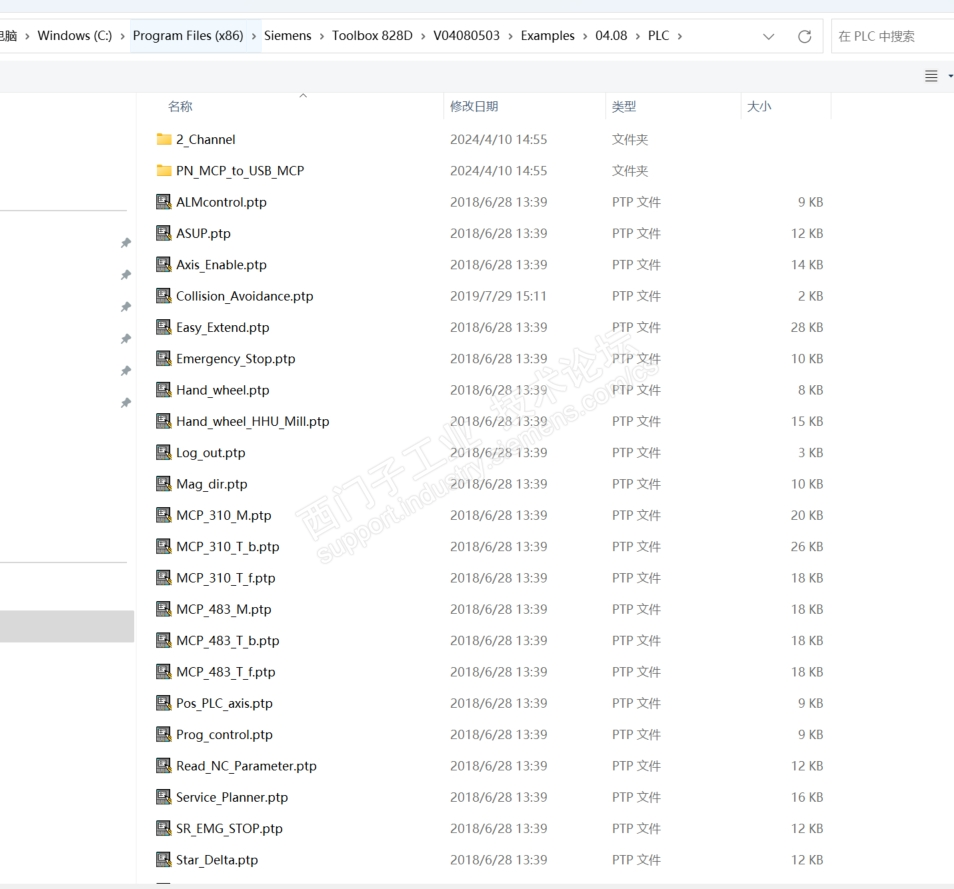954x889 pixels.
Task: Select the MCP_483_M.ptp file icon
Action: tap(164, 609)
